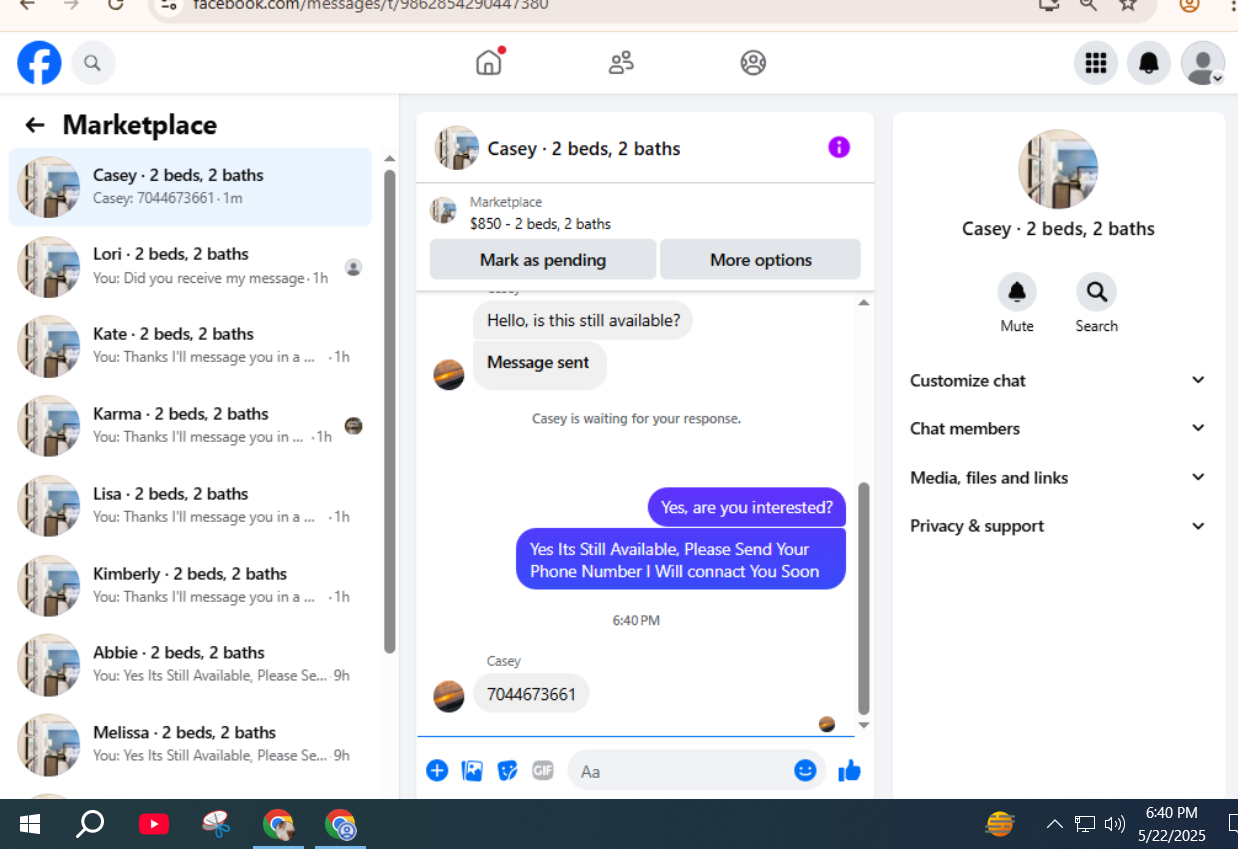Open the Groups icon in top navigation
This screenshot has width=1238, height=849.
753,63
